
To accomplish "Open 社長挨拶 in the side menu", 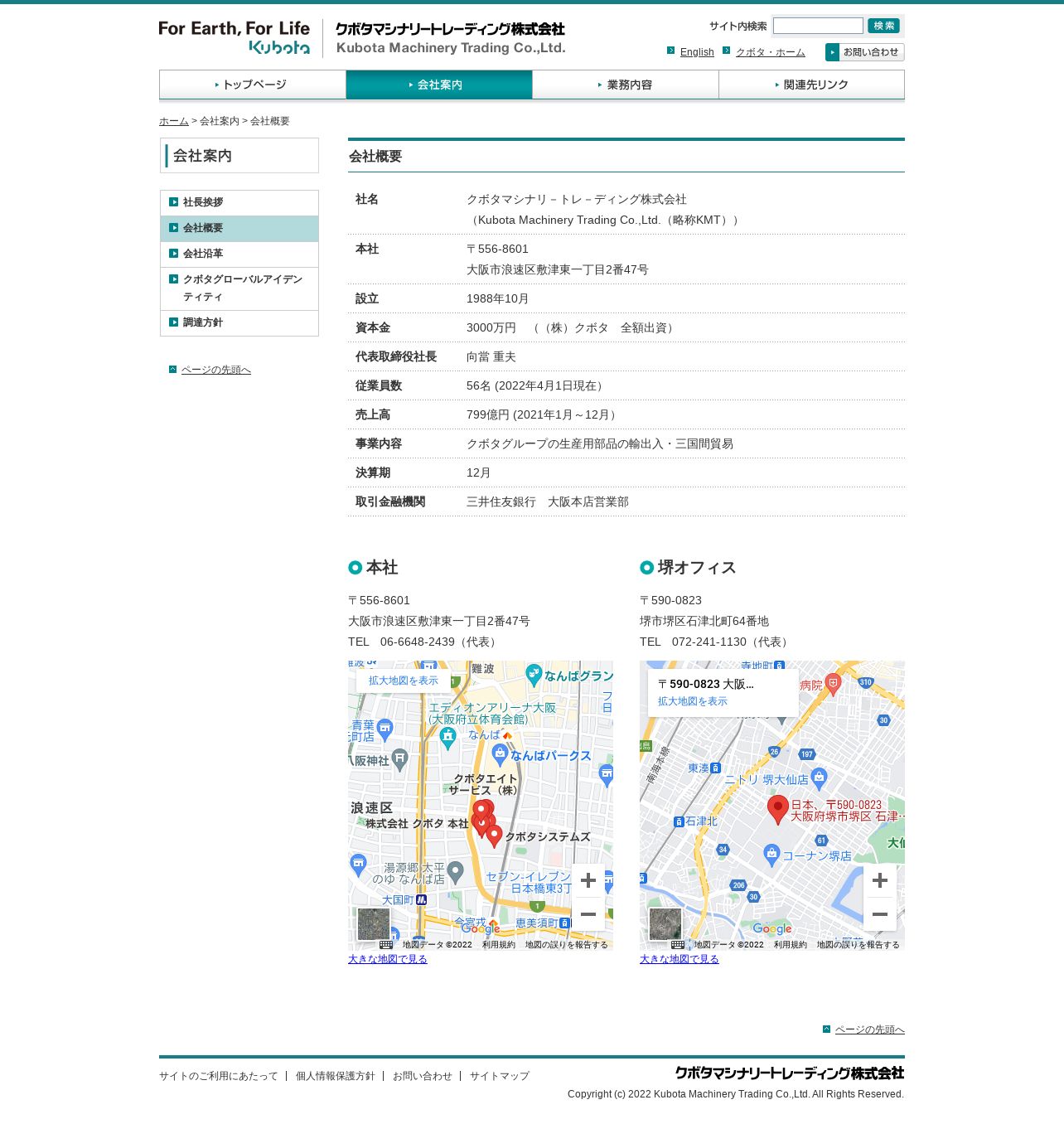I will pyautogui.click(x=239, y=202).
